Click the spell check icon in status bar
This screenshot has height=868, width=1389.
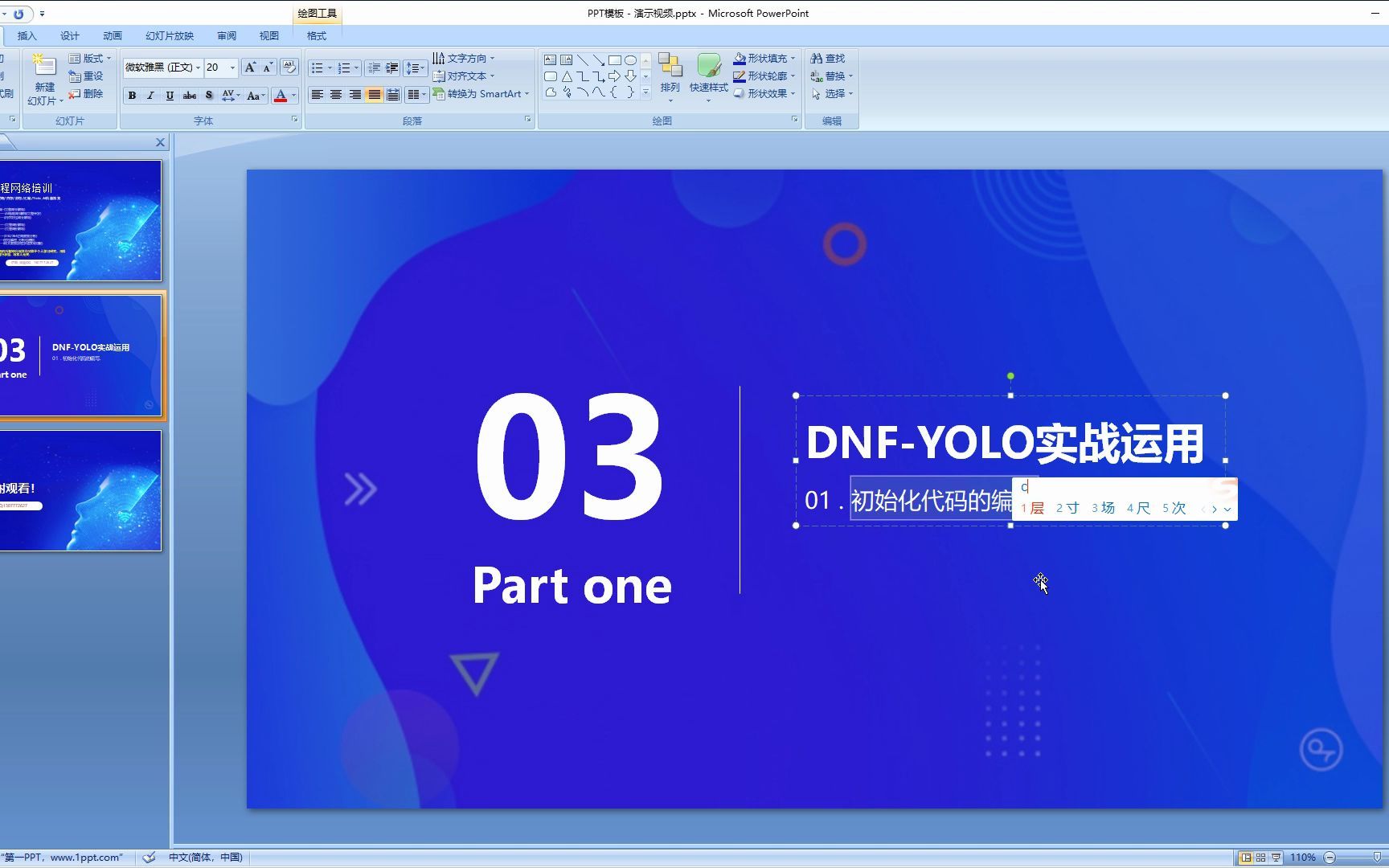pos(150,858)
